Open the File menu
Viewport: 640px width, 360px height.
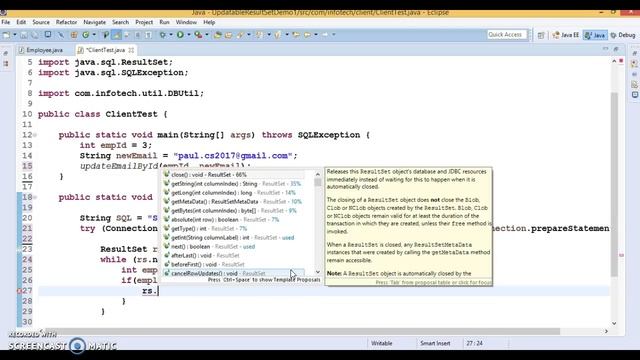[x=6, y=22]
